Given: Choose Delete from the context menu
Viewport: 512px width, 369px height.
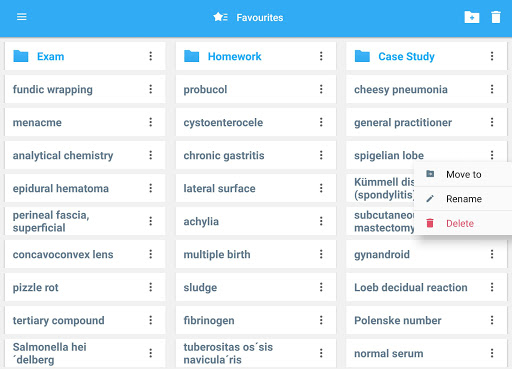Looking at the screenshot, I should coord(463,223).
